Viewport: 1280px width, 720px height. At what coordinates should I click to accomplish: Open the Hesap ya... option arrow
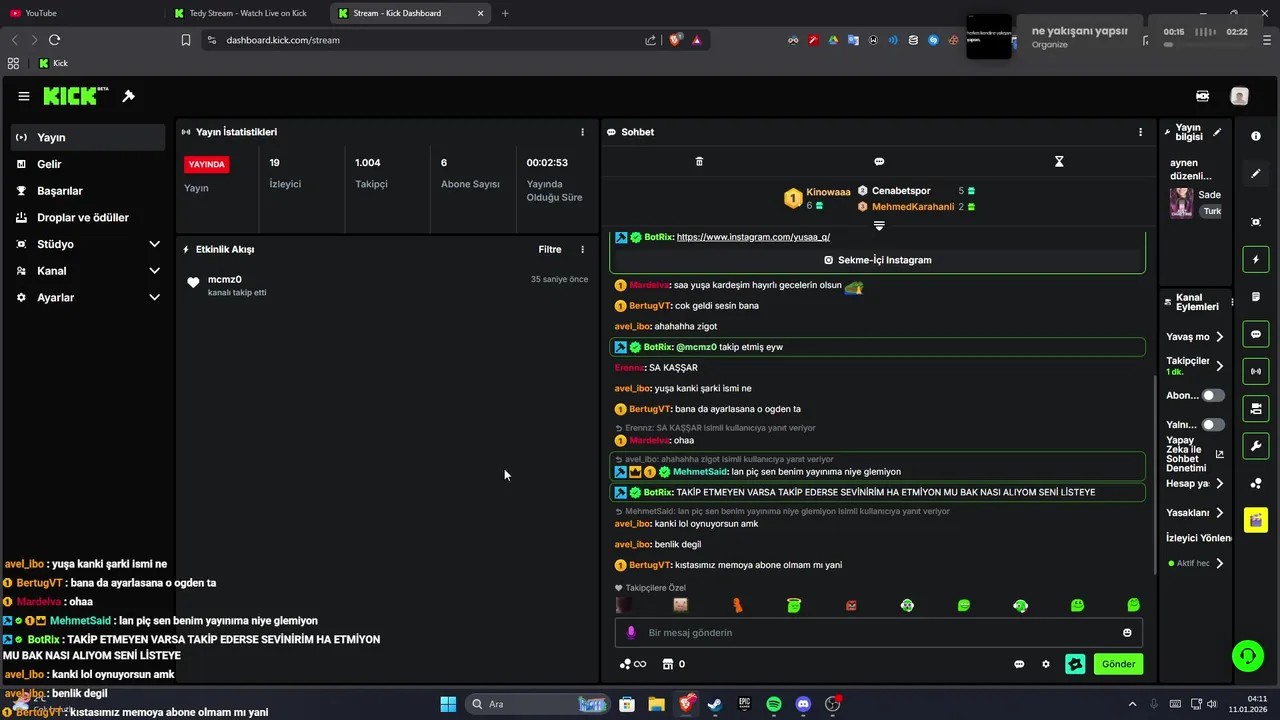(1219, 484)
